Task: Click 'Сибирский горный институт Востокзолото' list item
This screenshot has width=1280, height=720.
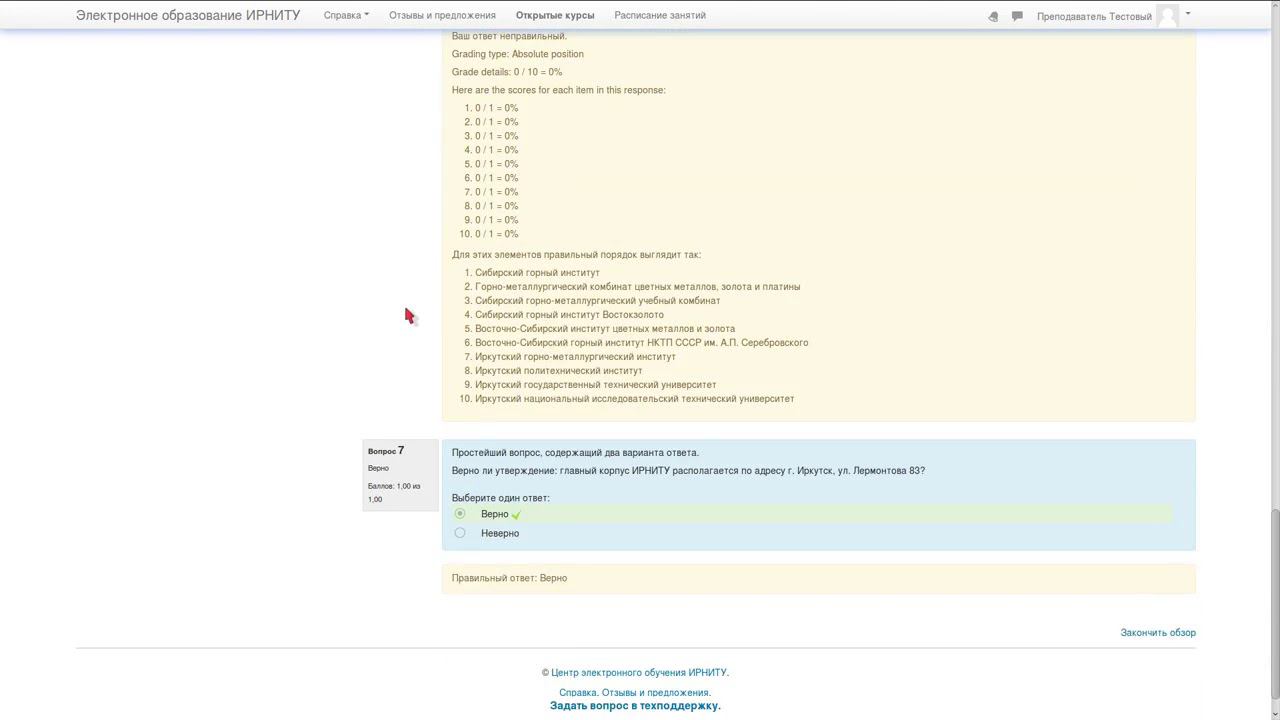Action: point(569,314)
